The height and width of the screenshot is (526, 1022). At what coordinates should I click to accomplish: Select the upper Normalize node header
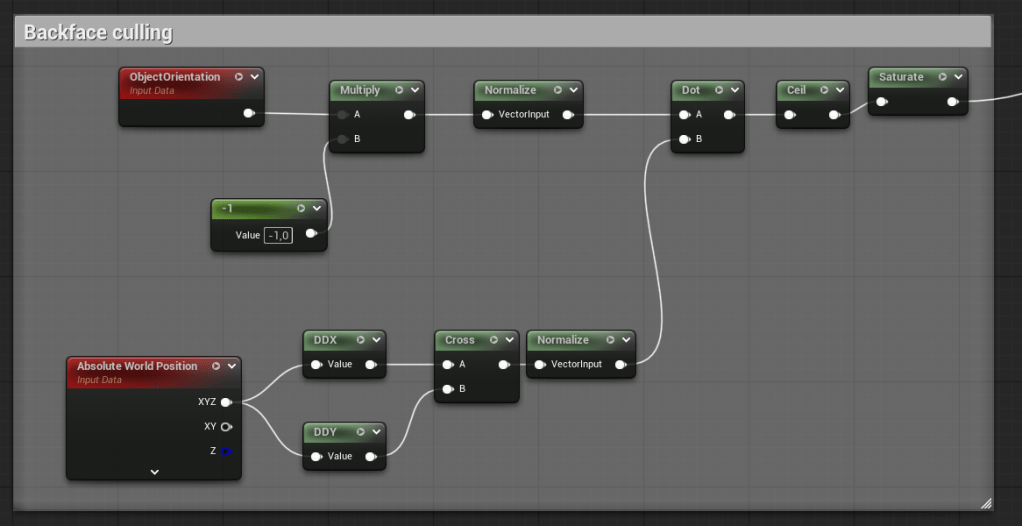click(x=510, y=90)
